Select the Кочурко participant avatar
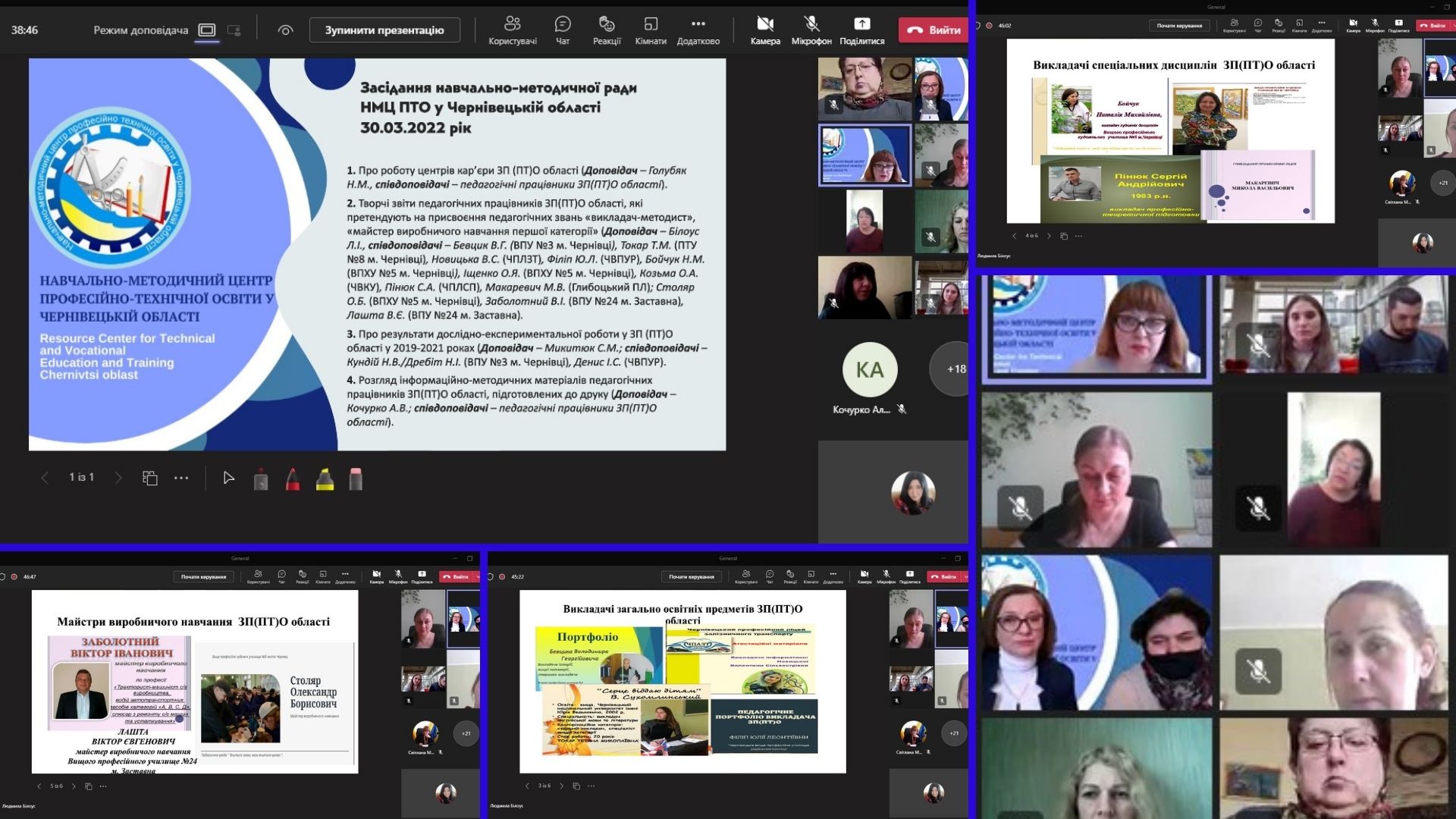The width and height of the screenshot is (1456, 819). pyautogui.click(x=869, y=369)
